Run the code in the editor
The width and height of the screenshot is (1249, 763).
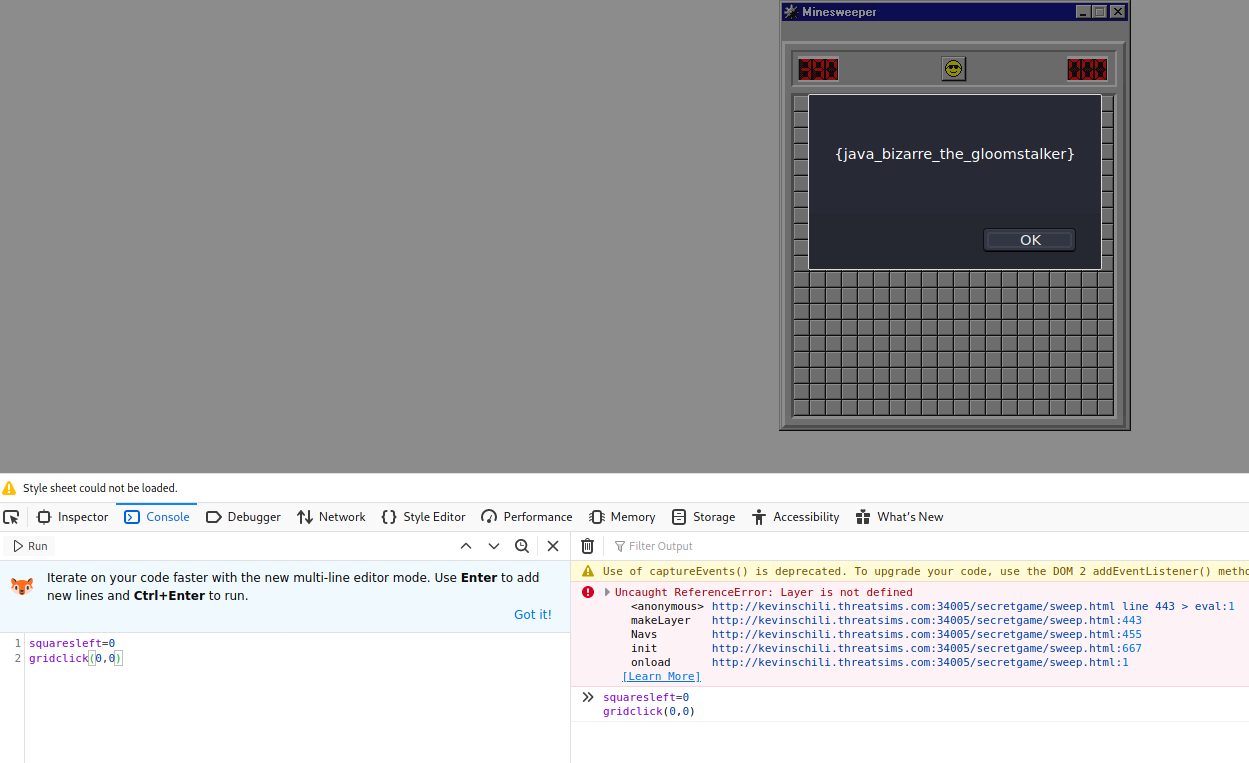pyautogui.click(x=30, y=546)
